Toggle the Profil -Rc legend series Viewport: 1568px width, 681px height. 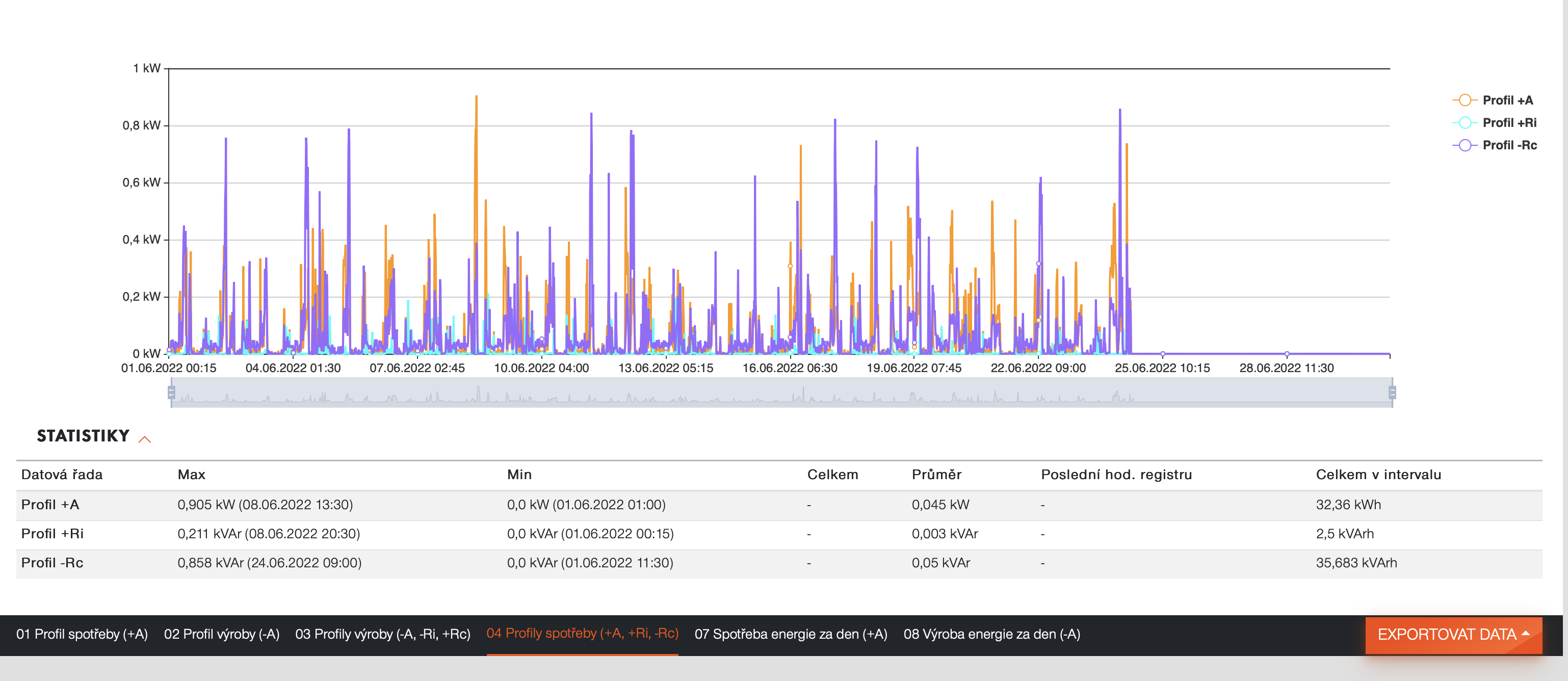[x=1495, y=145]
